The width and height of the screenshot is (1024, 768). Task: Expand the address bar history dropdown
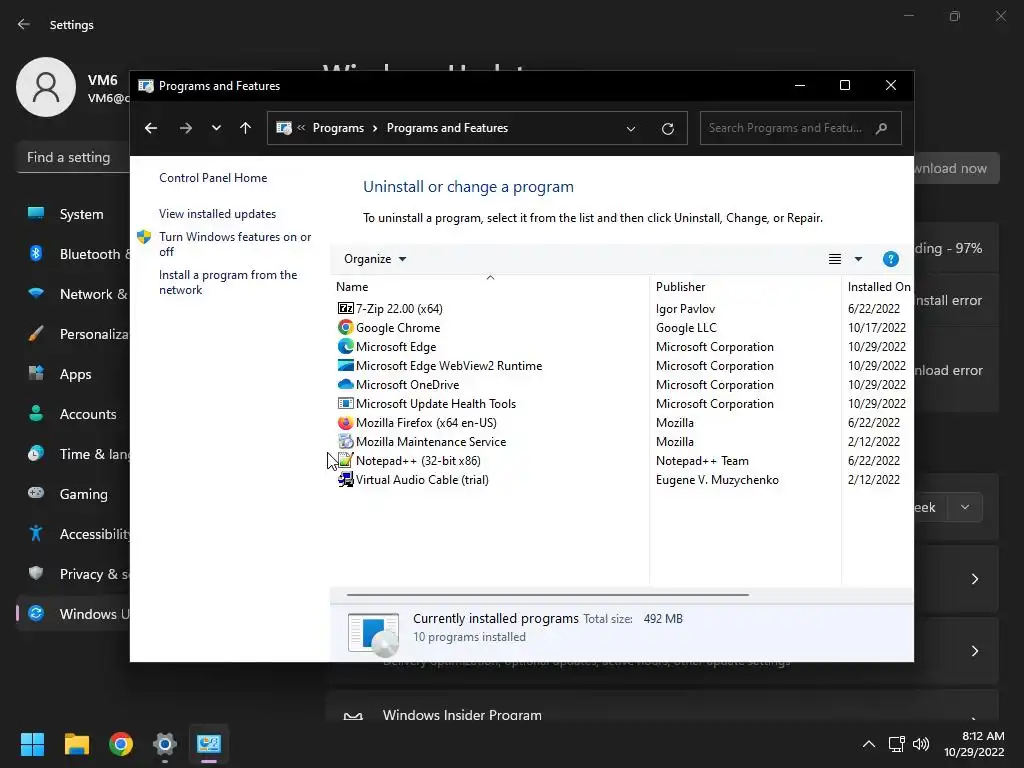(631, 129)
